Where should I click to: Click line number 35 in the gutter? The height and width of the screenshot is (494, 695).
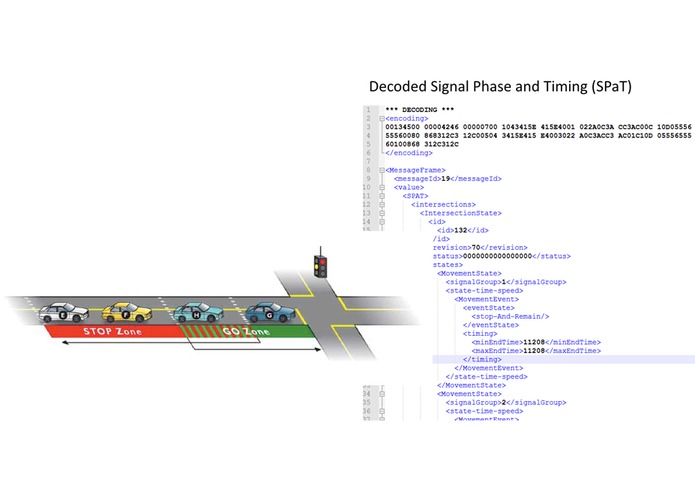(x=367, y=403)
